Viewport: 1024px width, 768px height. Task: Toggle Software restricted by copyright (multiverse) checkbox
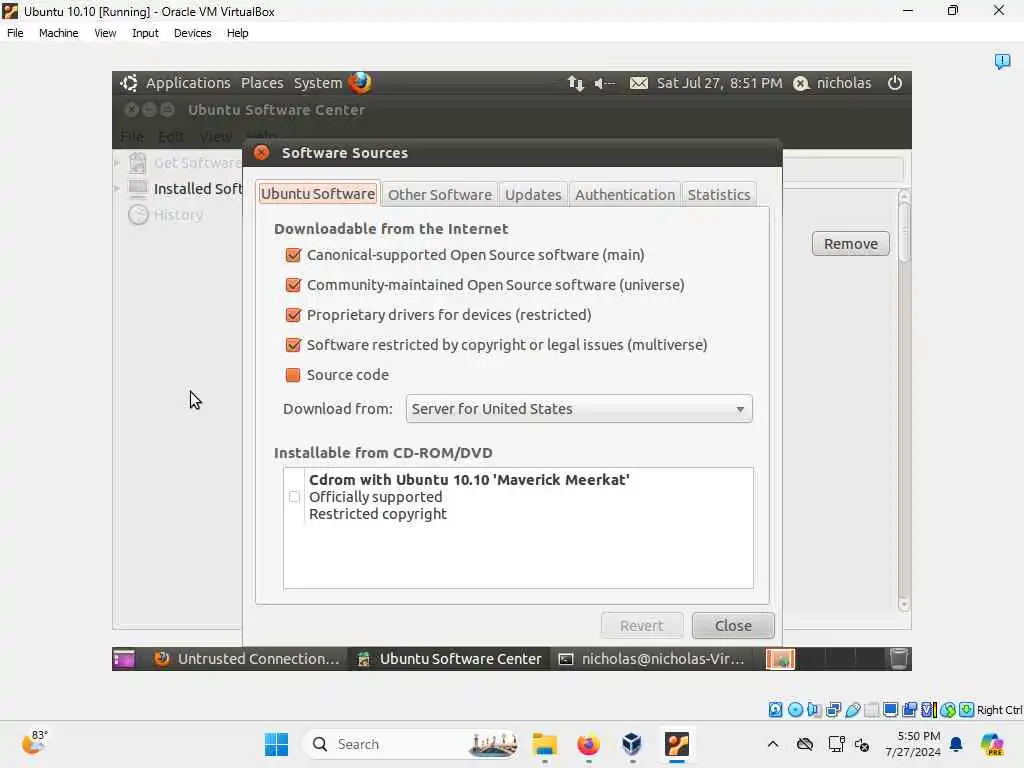293,345
